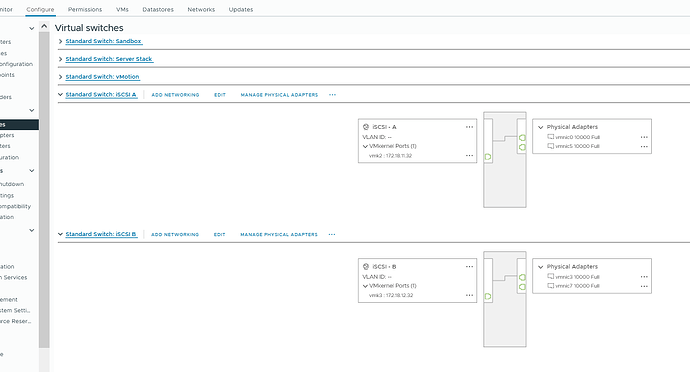
Task: Open ellipsis menu for vmnic7
Action: point(644,286)
